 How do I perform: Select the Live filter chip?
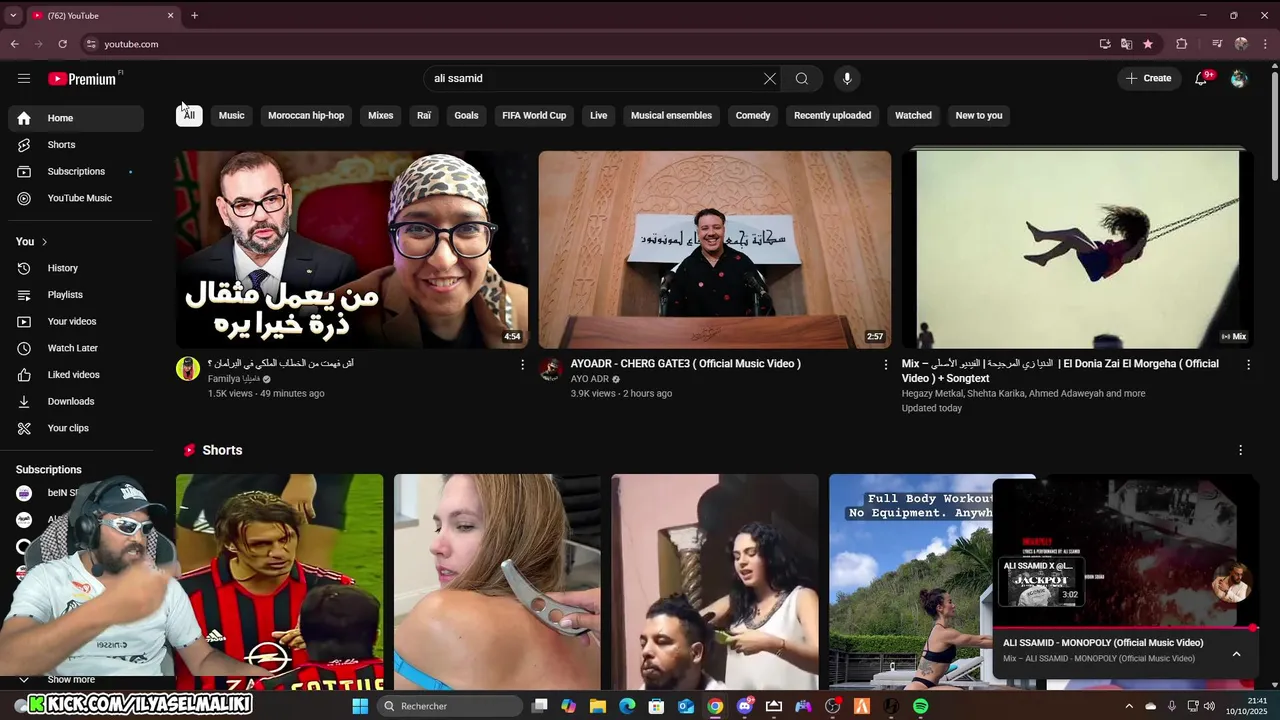click(598, 115)
